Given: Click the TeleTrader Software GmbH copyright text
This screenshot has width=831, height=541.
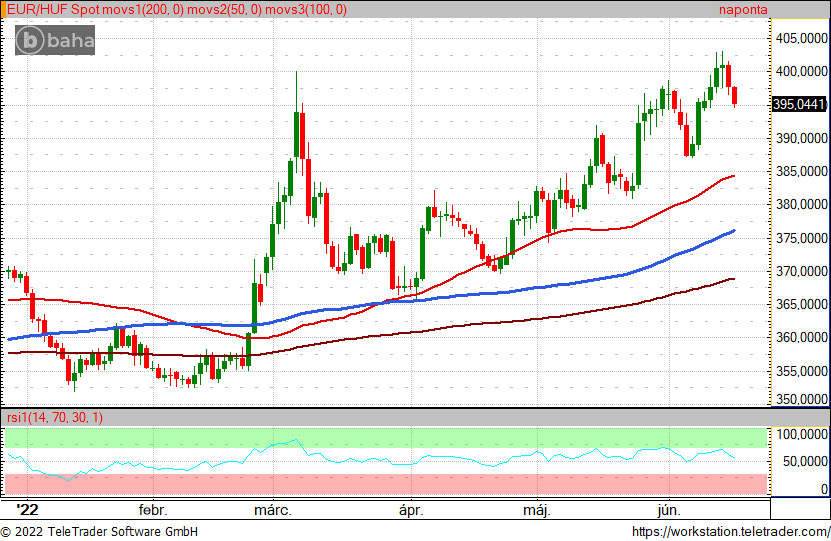Looking at the screenshot, I should click(99, 532).
